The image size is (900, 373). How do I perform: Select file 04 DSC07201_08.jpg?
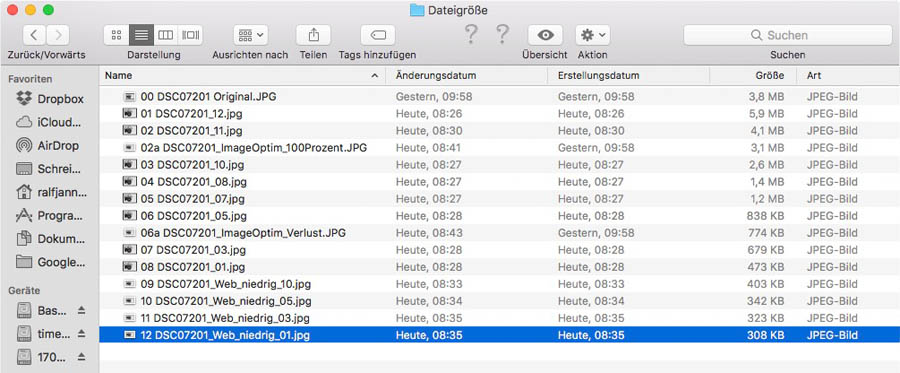click(x=499, y=182)
